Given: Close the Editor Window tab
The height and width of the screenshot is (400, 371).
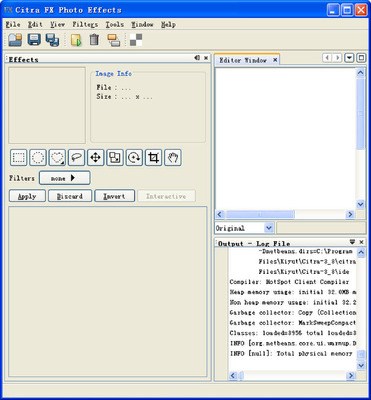Looking at the screenshot, I should click(275, 60).
